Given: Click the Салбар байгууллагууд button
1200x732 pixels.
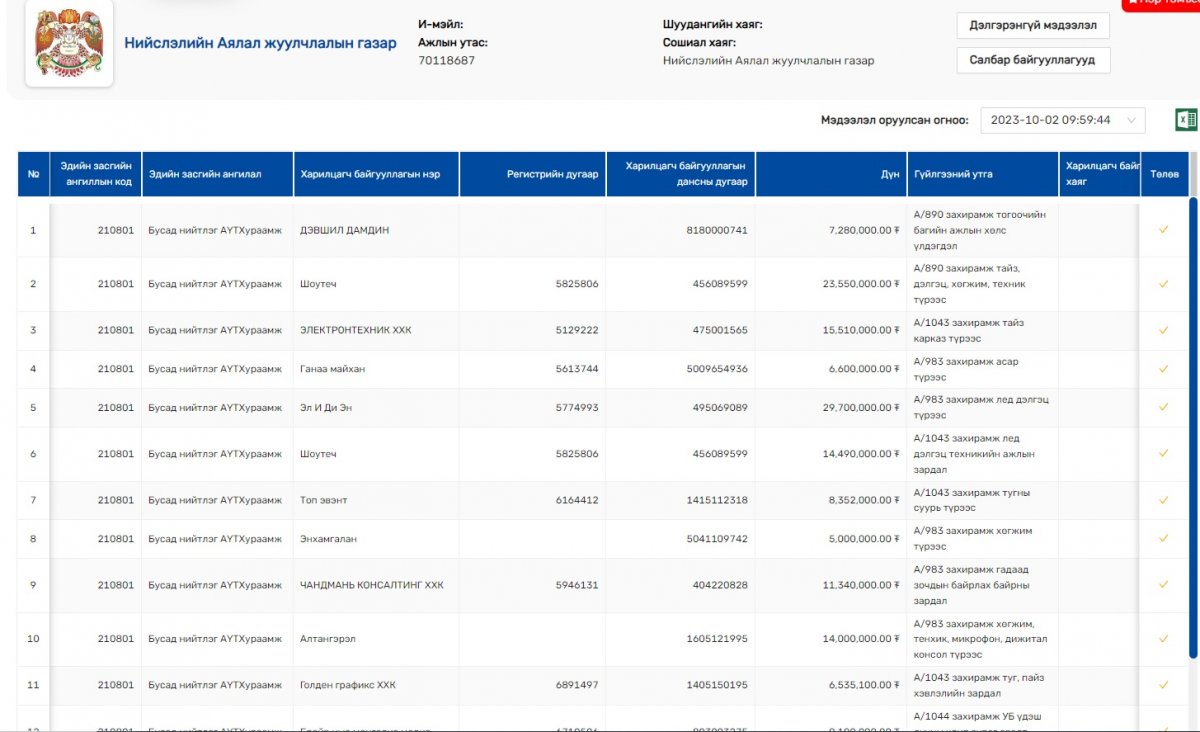Looking at the screenshot, I should [x=1033, y=60].
